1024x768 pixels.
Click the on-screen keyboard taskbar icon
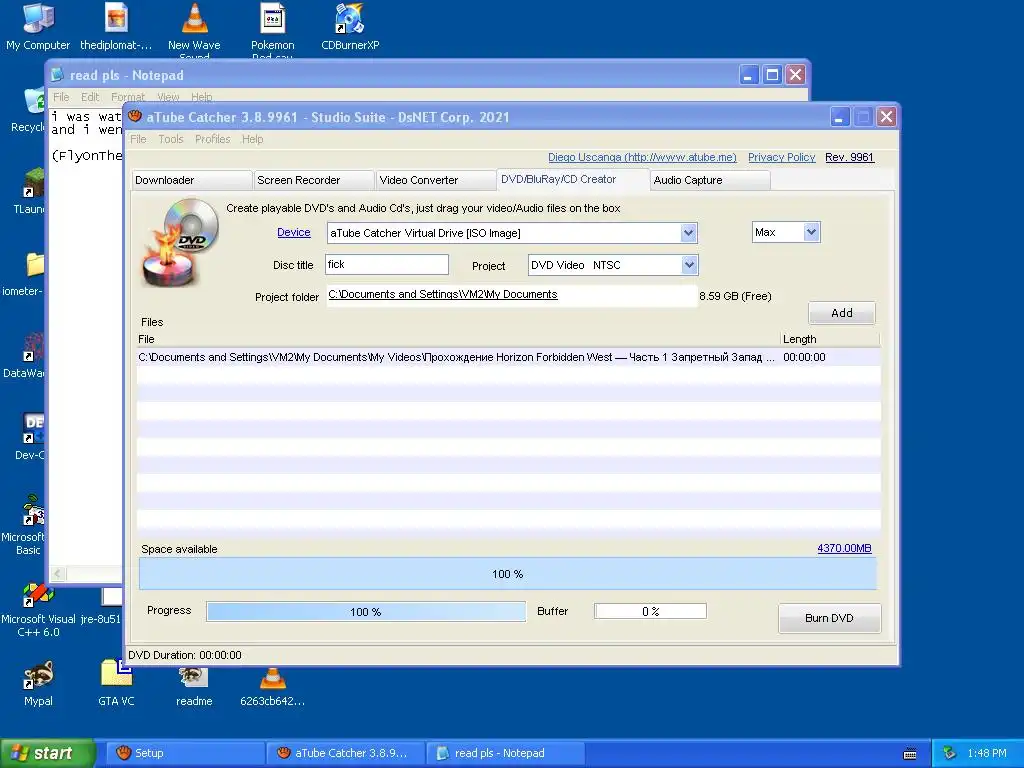click(x=910, y=754)
